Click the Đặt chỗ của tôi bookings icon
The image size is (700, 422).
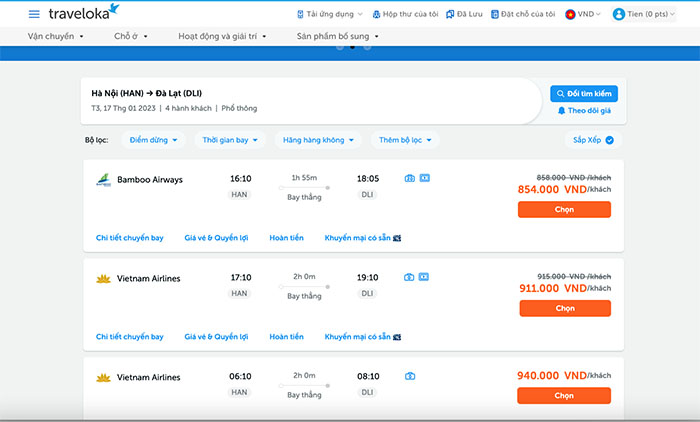coord(495,14)
